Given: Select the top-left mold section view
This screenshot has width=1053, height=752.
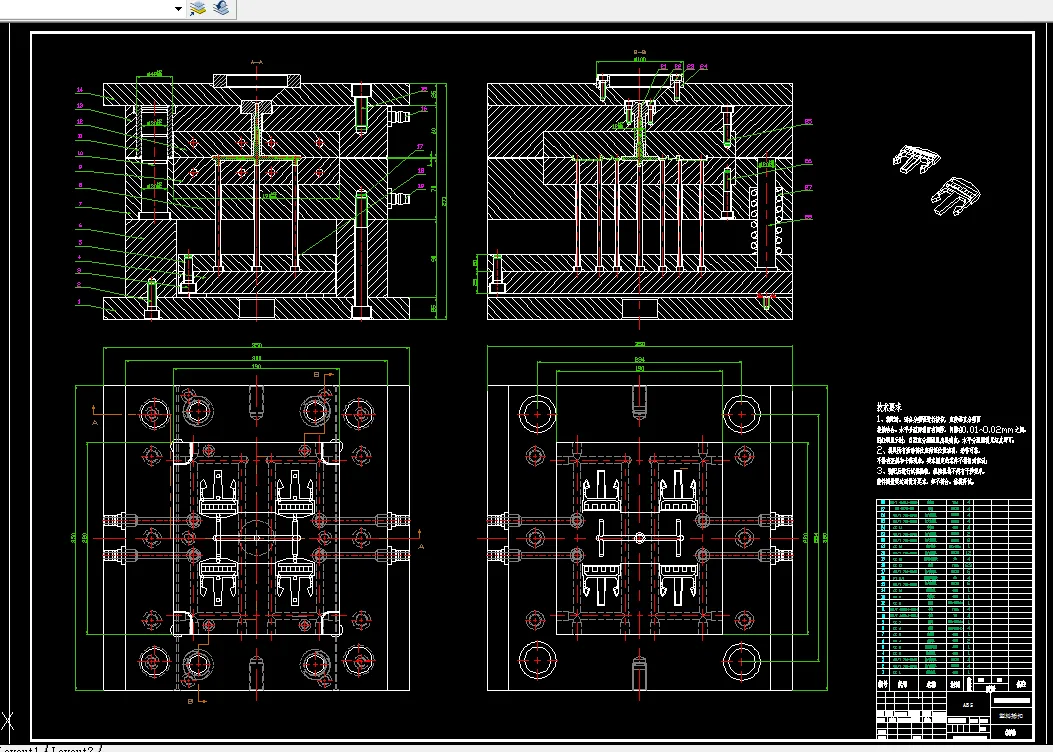Looking at the screenshot, I should pos(257,200).
